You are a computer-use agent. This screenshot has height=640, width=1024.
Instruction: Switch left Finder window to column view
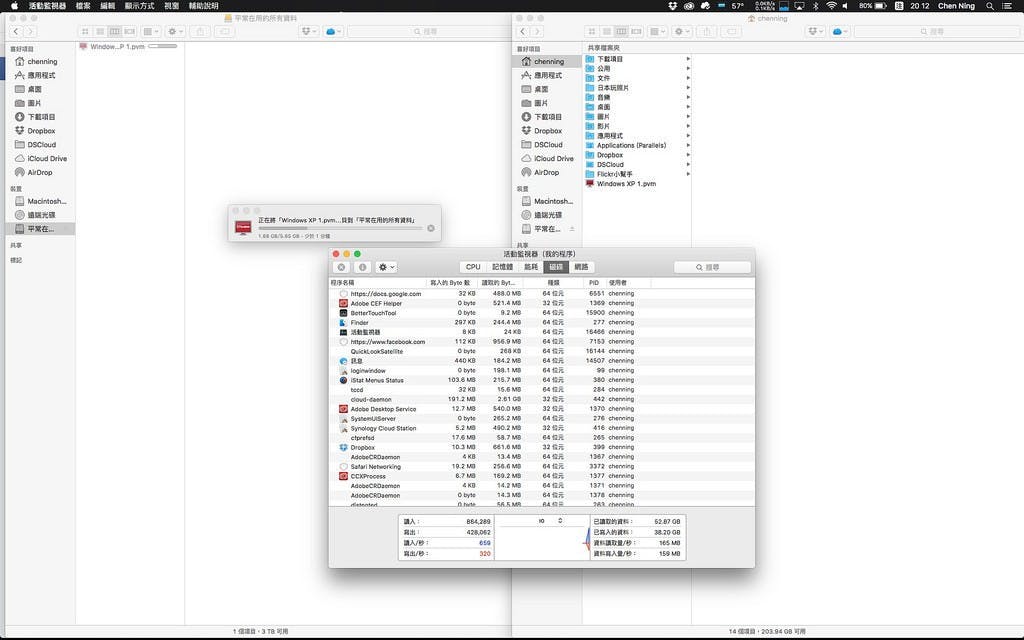[x=115, y=31]
